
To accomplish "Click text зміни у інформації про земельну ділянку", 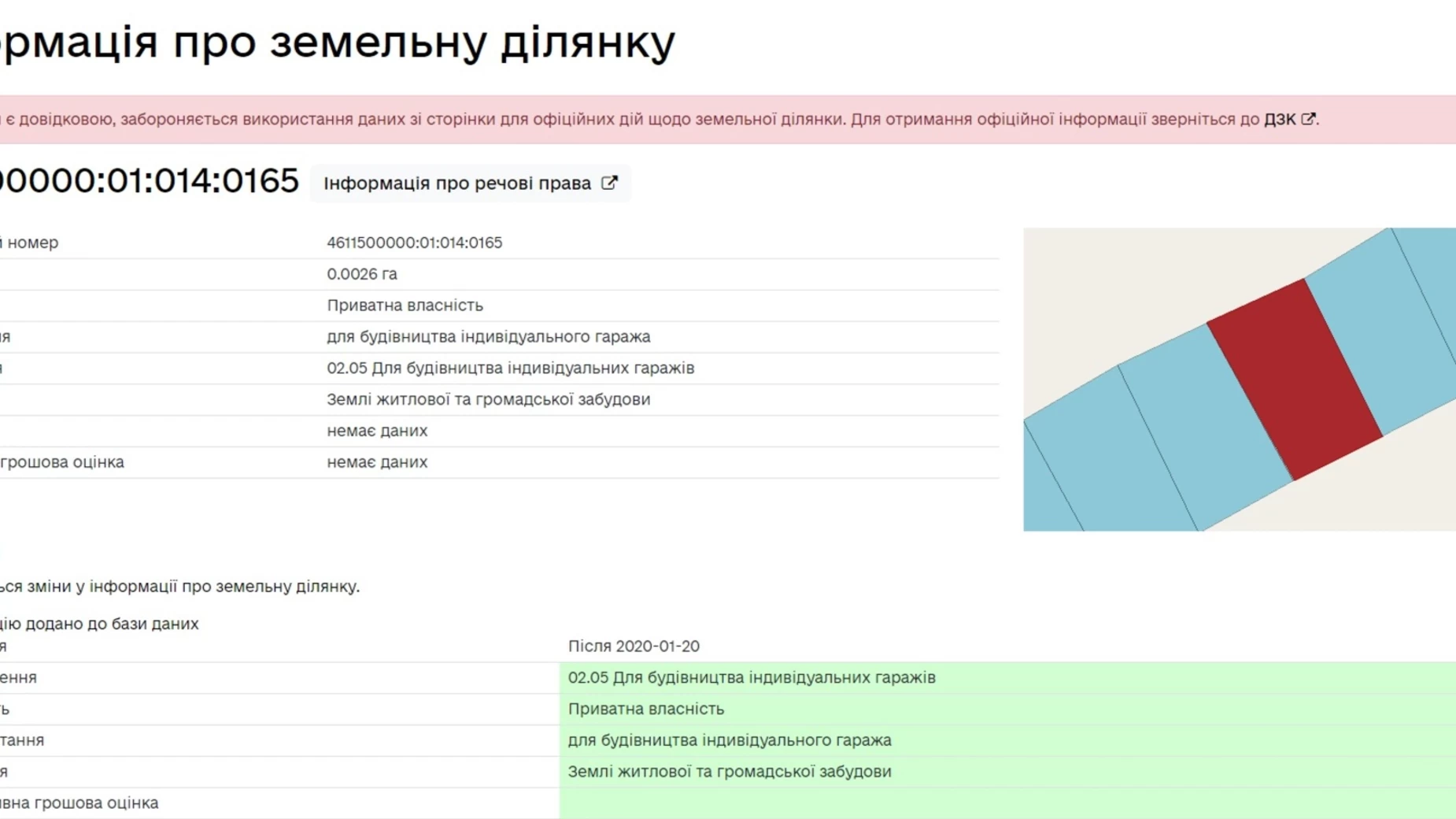I will click(x=193, y=587).
